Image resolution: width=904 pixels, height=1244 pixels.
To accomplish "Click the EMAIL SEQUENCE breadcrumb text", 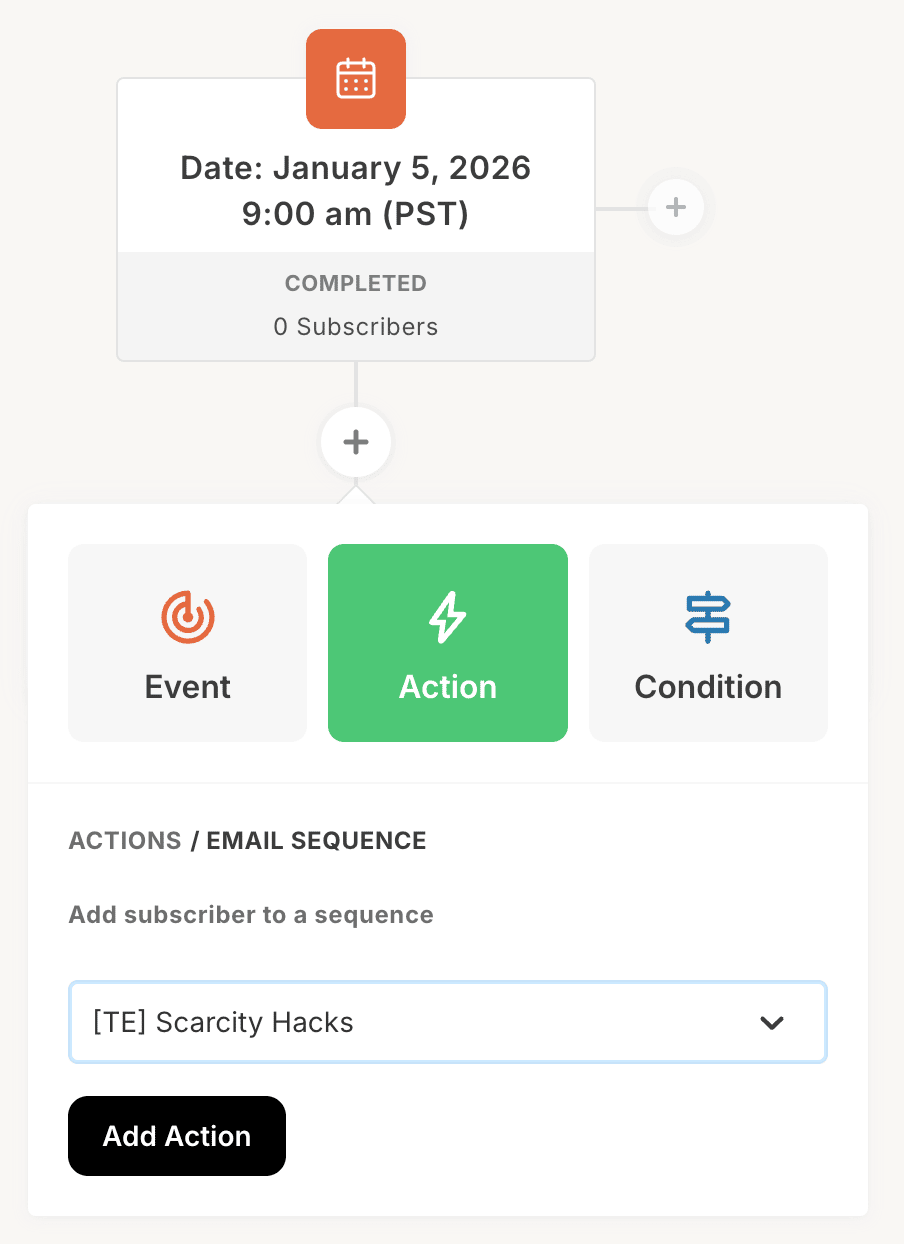I will (x=316, y=841).
